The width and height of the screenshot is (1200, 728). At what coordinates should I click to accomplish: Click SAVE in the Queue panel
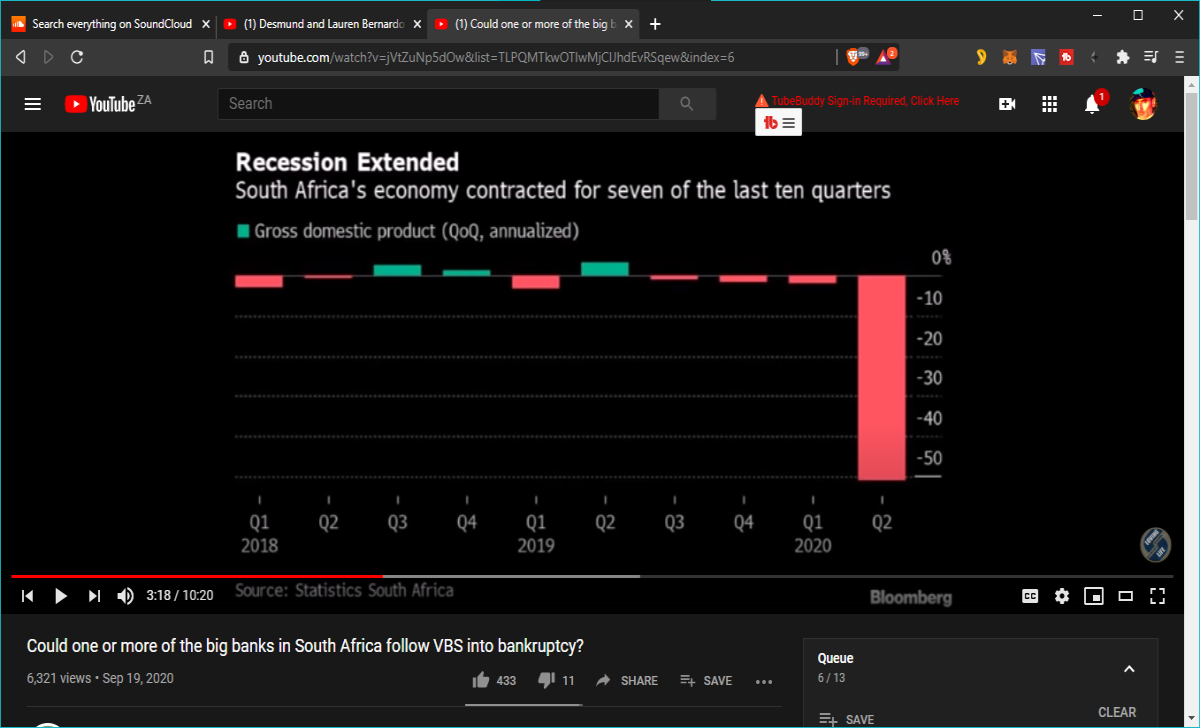[x=846, y=719]
